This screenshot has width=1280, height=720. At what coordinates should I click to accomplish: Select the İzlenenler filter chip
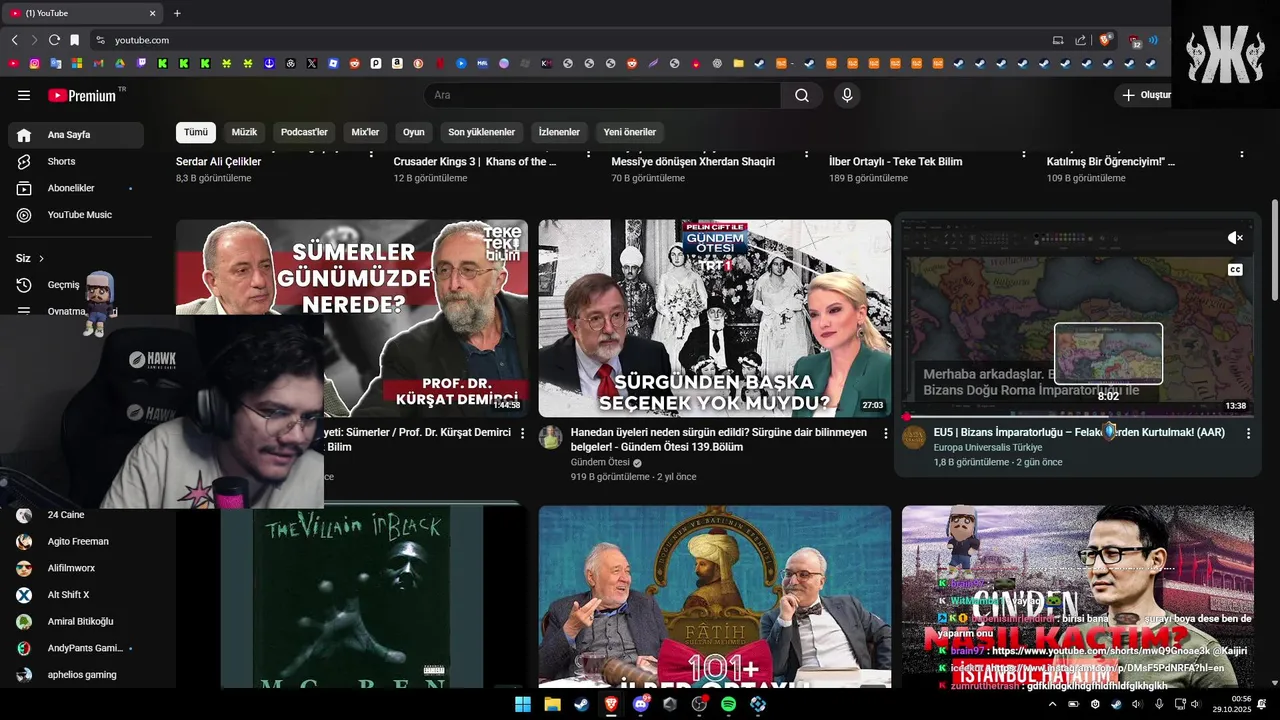pos(559,132)
